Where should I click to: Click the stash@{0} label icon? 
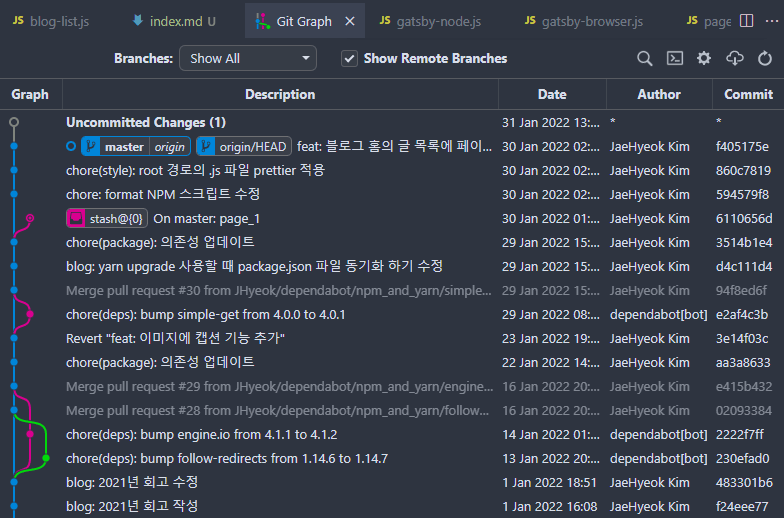click(76, 218)
